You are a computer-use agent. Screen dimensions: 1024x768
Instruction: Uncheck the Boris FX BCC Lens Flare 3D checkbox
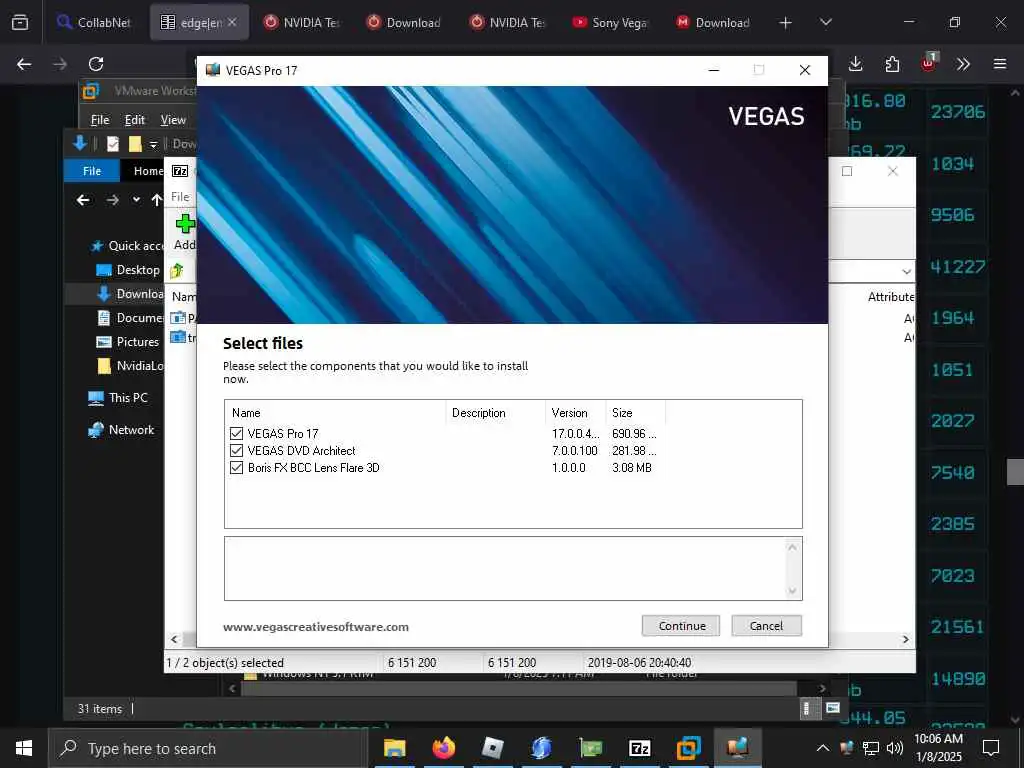point(236,468)
